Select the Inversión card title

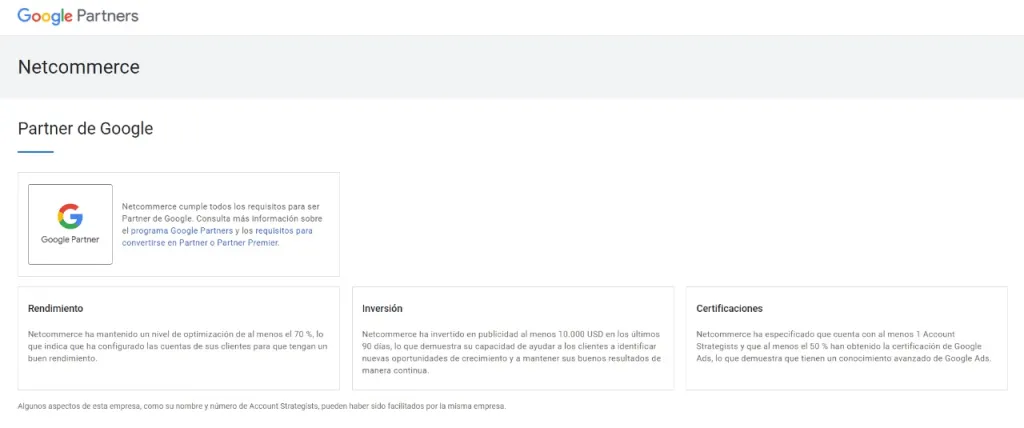coord(382,308)
